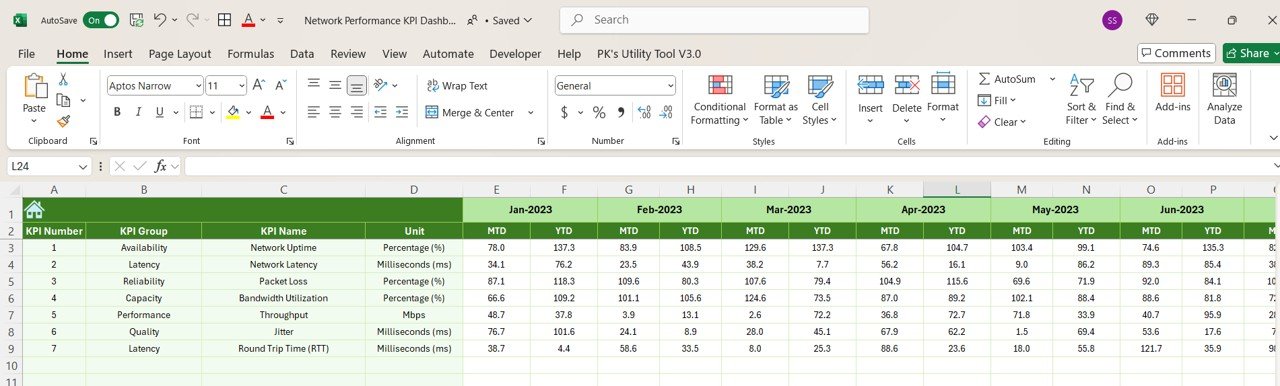Apply the red font color in ribbon
Image resolution: width=1280 pixels, height=386 pixels.
(268, 112)
